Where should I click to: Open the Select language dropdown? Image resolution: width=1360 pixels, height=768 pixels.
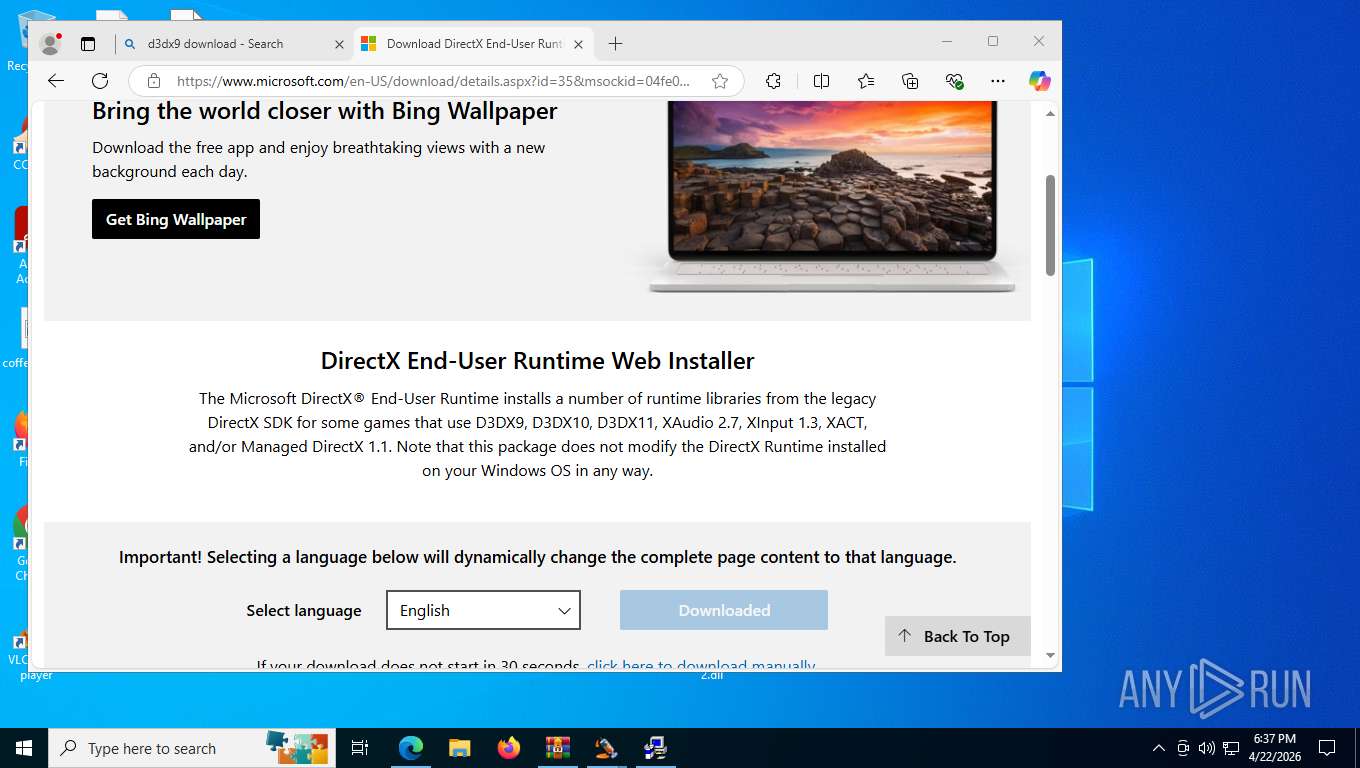point(483,610)
